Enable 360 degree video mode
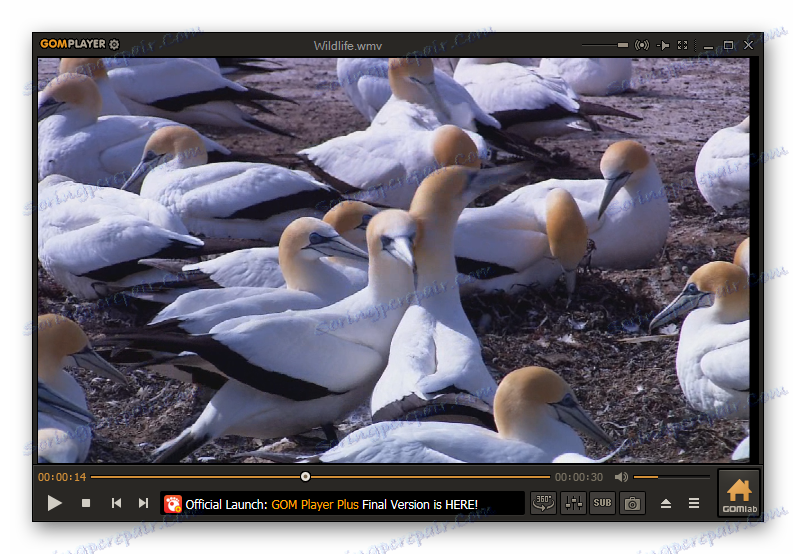 pos(543,503)
